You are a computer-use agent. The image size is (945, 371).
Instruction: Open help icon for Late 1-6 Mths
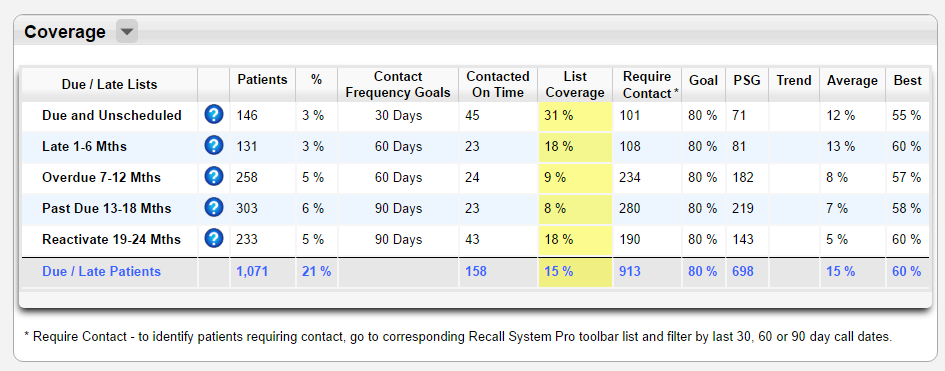(x=214, y=145)
